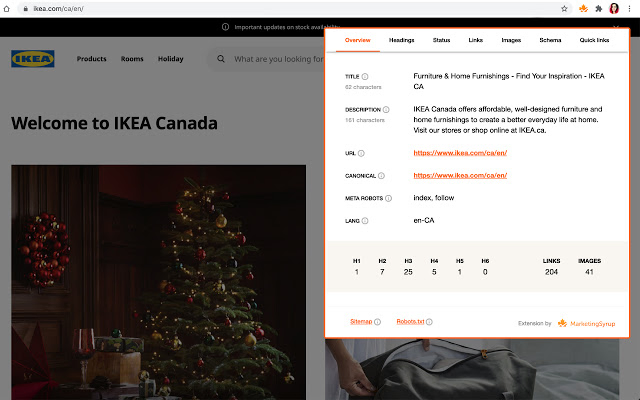The height and width of the screenshot is (400, 640).
Task: Open the Rooms menu on IKEA
Action: [132, 59]
